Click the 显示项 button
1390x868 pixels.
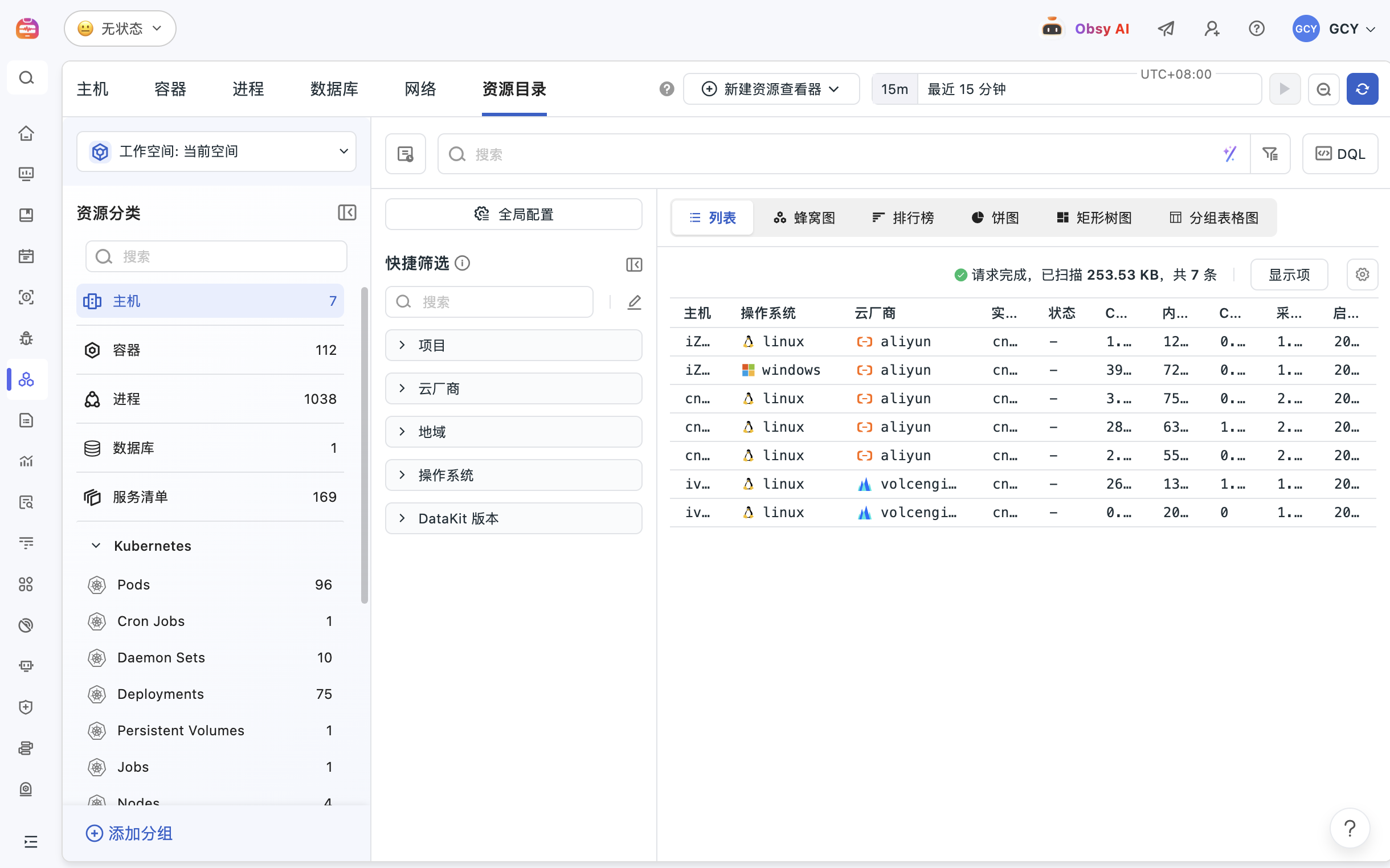pos(1289,275)
